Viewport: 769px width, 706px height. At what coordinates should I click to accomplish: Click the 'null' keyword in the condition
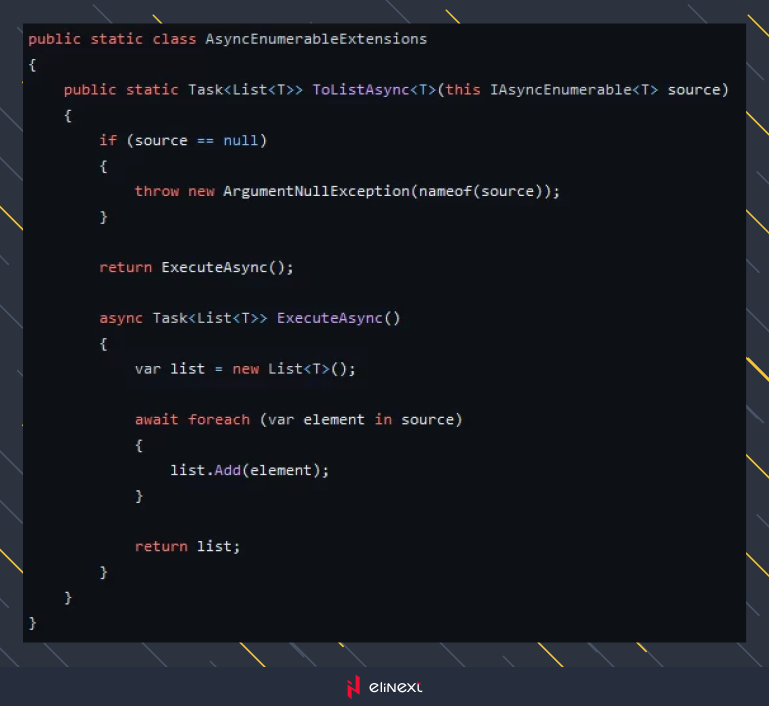(241, 141)
